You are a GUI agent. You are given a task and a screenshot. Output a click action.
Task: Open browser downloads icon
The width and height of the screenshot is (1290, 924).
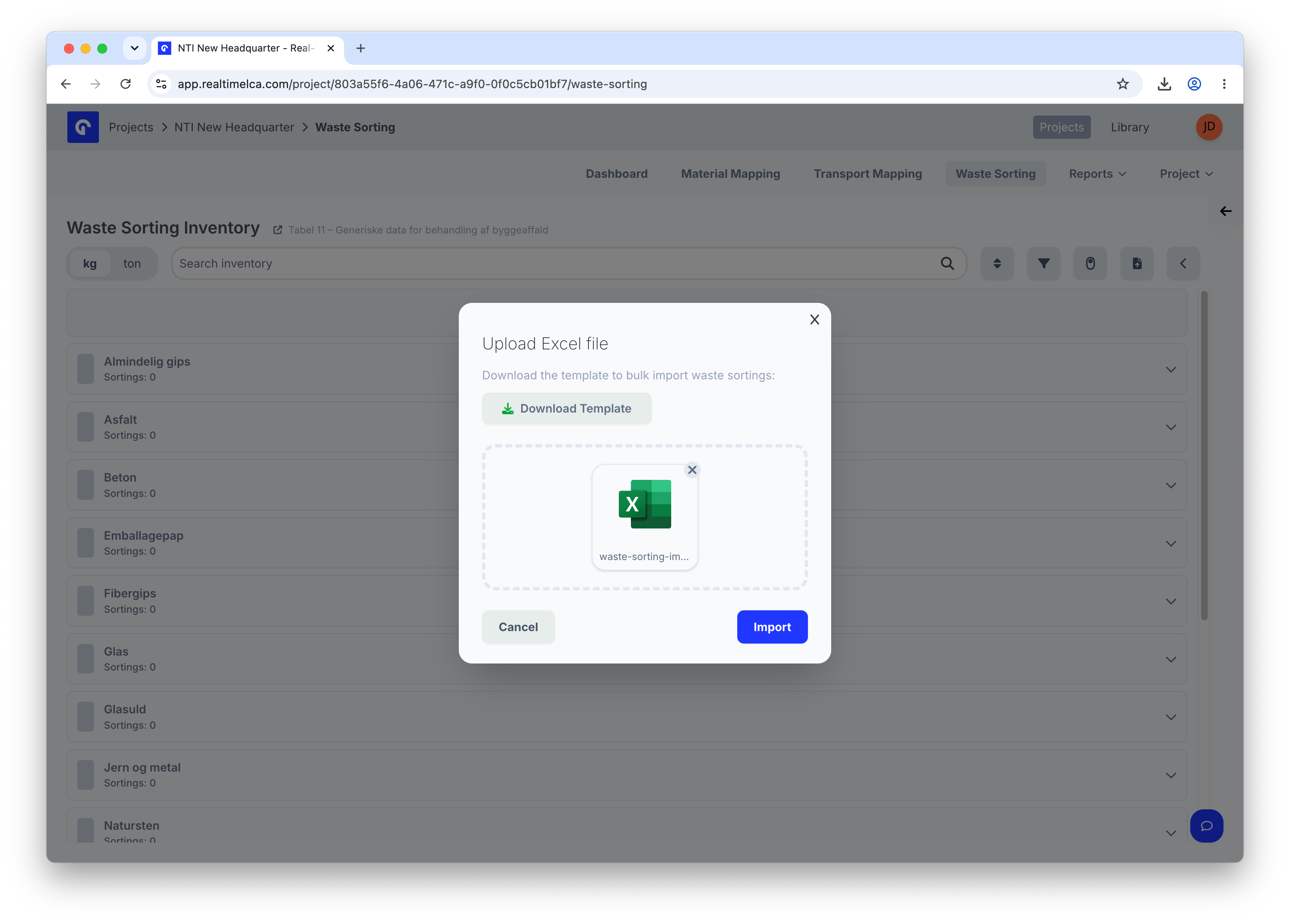coord(1164,84)
